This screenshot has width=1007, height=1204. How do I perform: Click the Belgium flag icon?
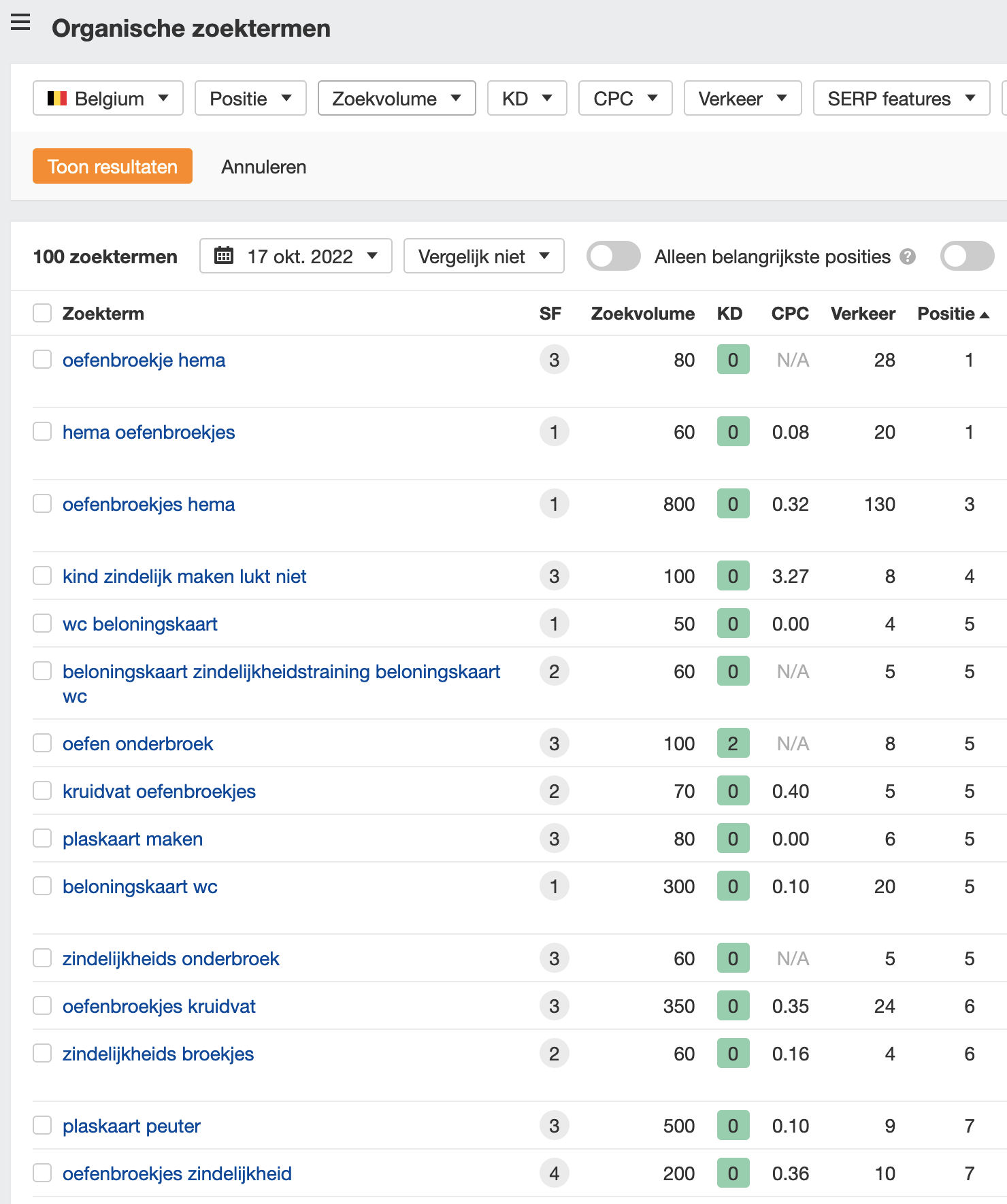pyautogui.click(x=57, y=99)
